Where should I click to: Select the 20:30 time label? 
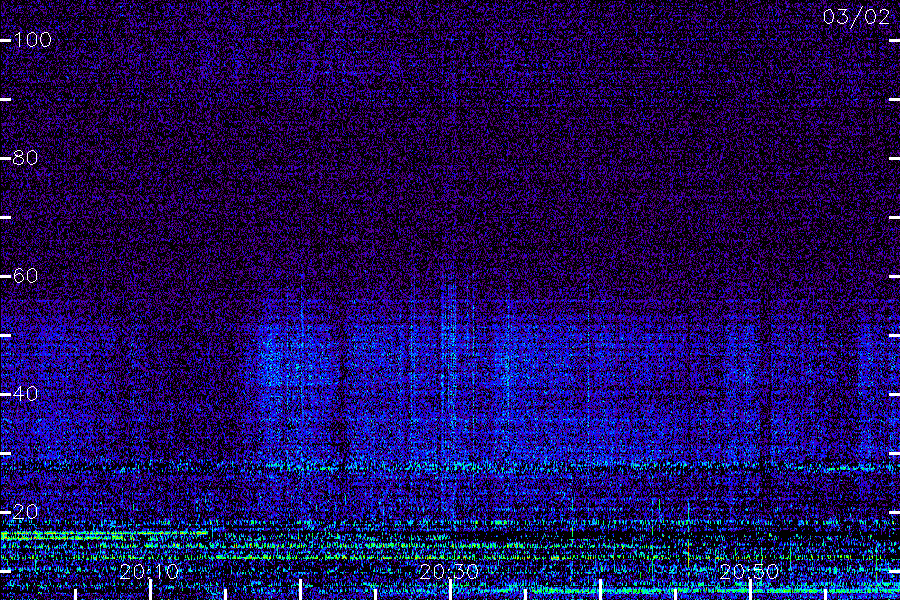[x=449, y=571]
